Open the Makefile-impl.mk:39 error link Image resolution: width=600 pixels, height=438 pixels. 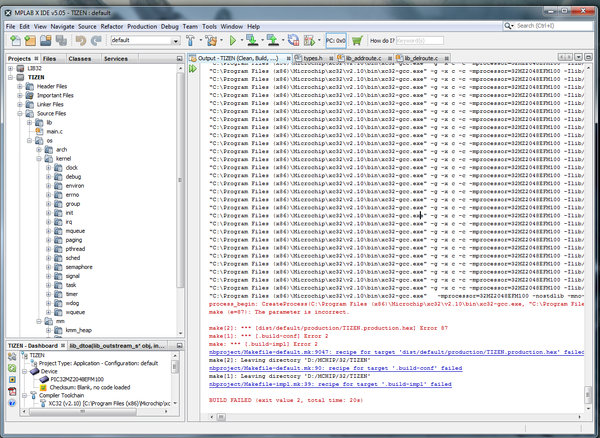coord(330,384)
